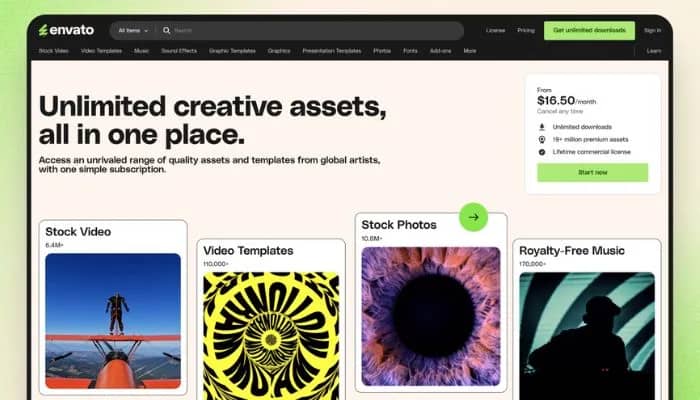Open the Royalty-Free Music card title
This screenshot has height=400, width=700.
point(572,250)
